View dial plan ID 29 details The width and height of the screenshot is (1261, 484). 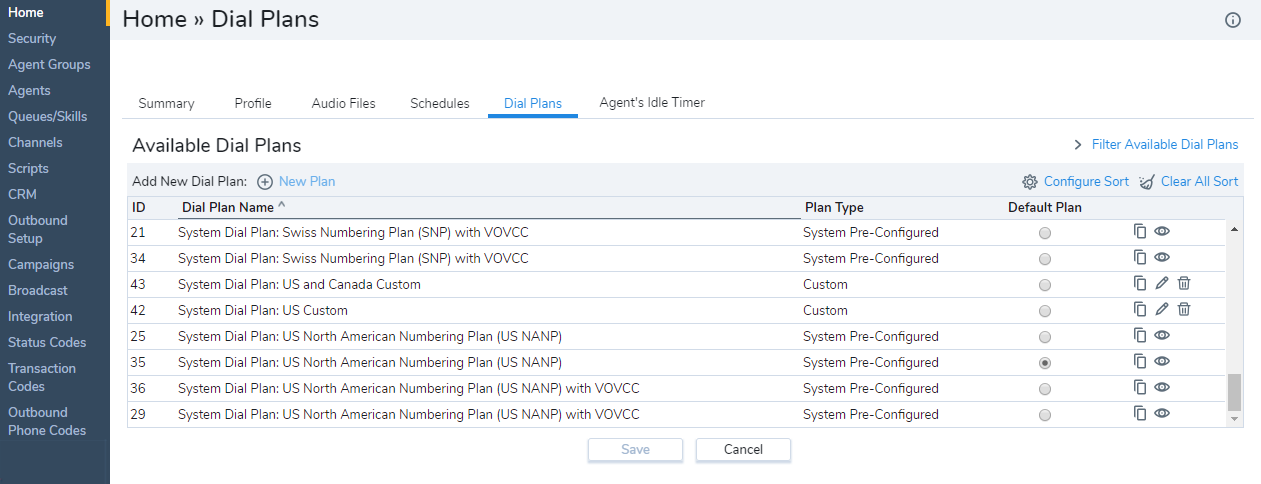point(1162,413)
